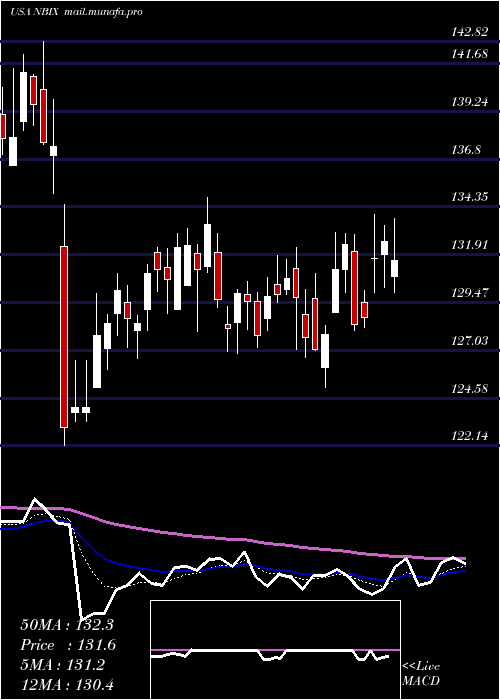
Task: Click the 50MA : 132.3 readout
Action: pyautogui.click(x=69, y=625)
